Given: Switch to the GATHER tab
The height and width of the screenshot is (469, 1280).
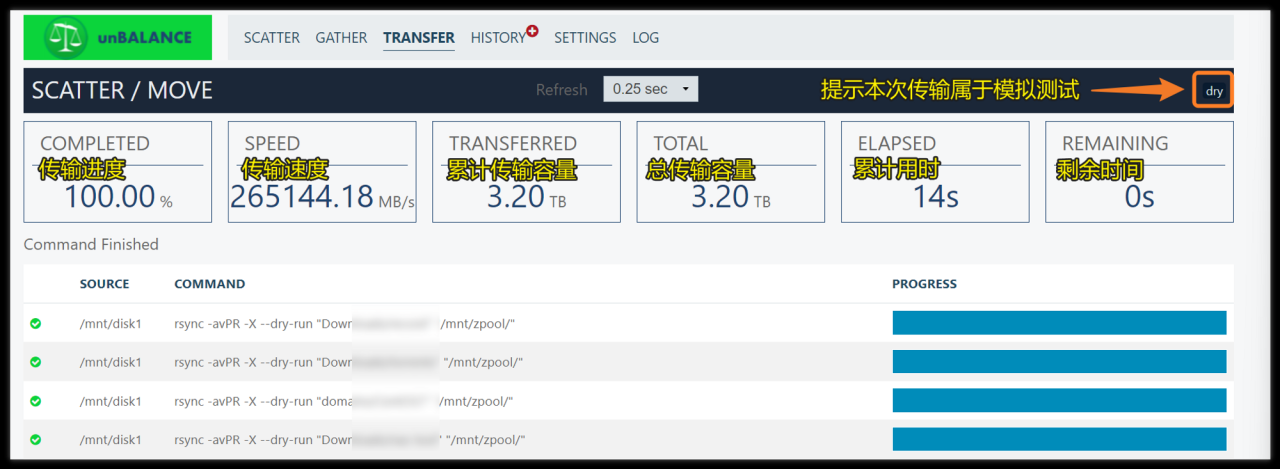Looking at the screenshot, I should click(x=341, y=38).
